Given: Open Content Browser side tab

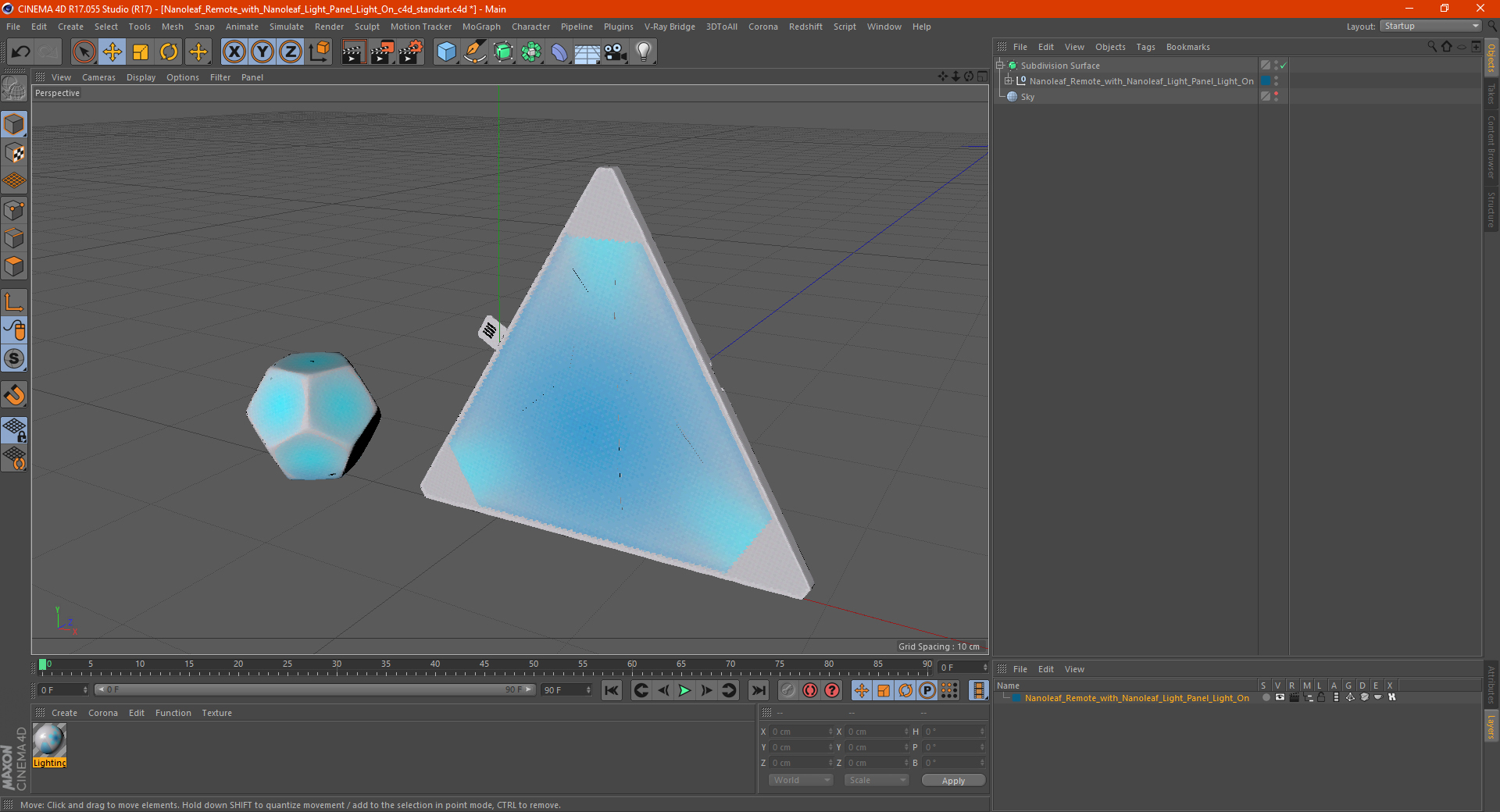Looking at the screenshot, I should 1491,148.
